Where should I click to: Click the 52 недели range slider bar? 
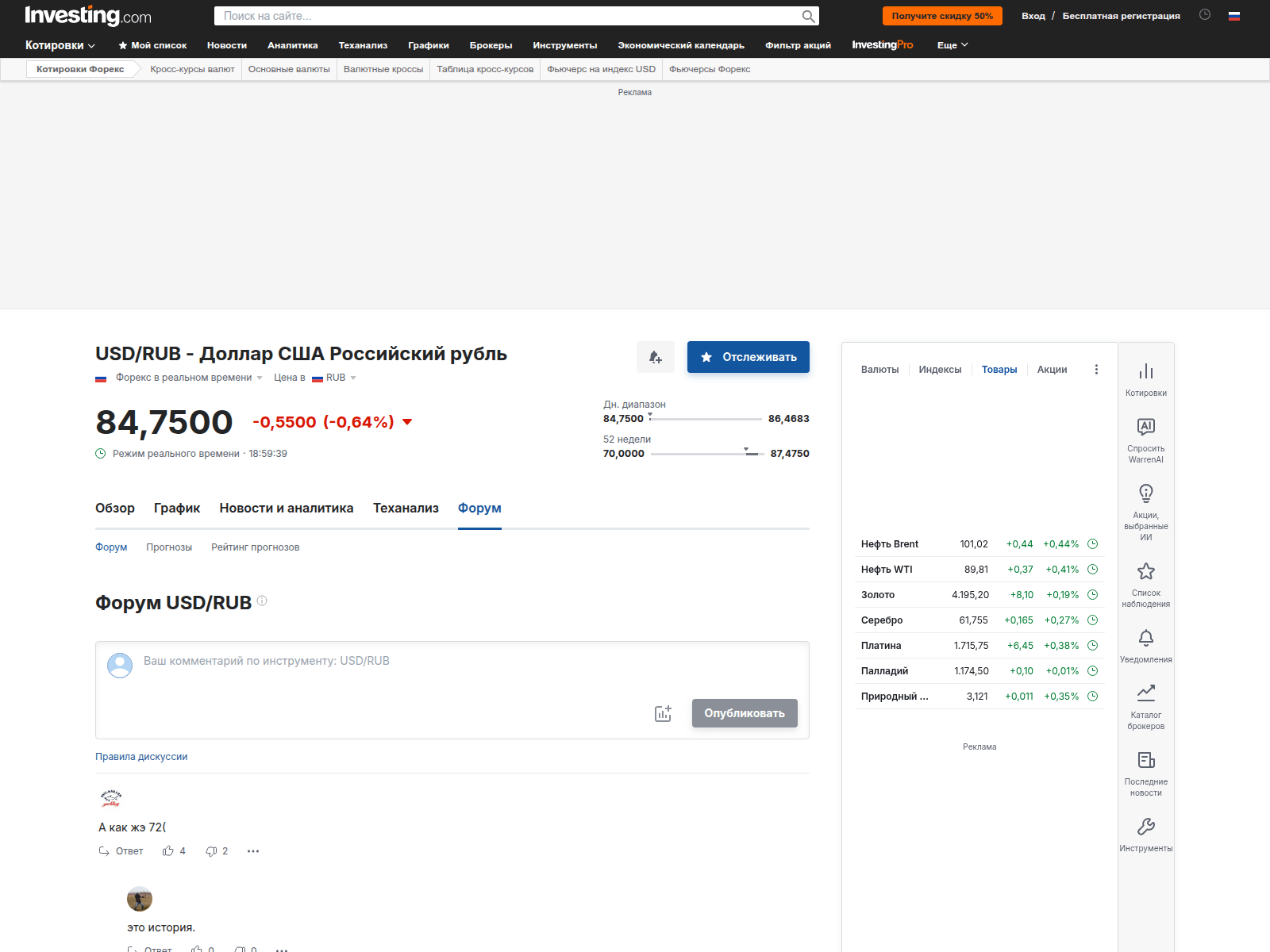point(706,454)
